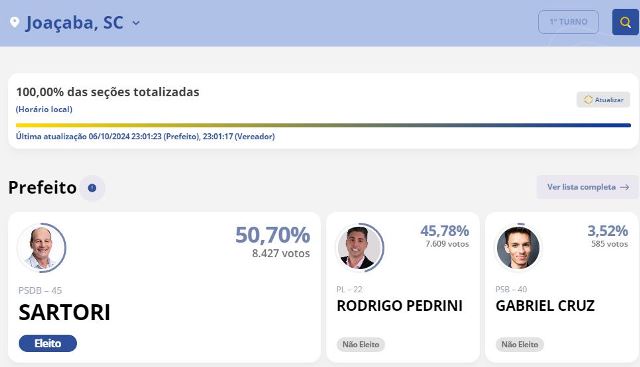The width and height of the screenshot is (640, 367).
Task: Click the 50,70% vote percentage
Action: (x=273, y=235)
